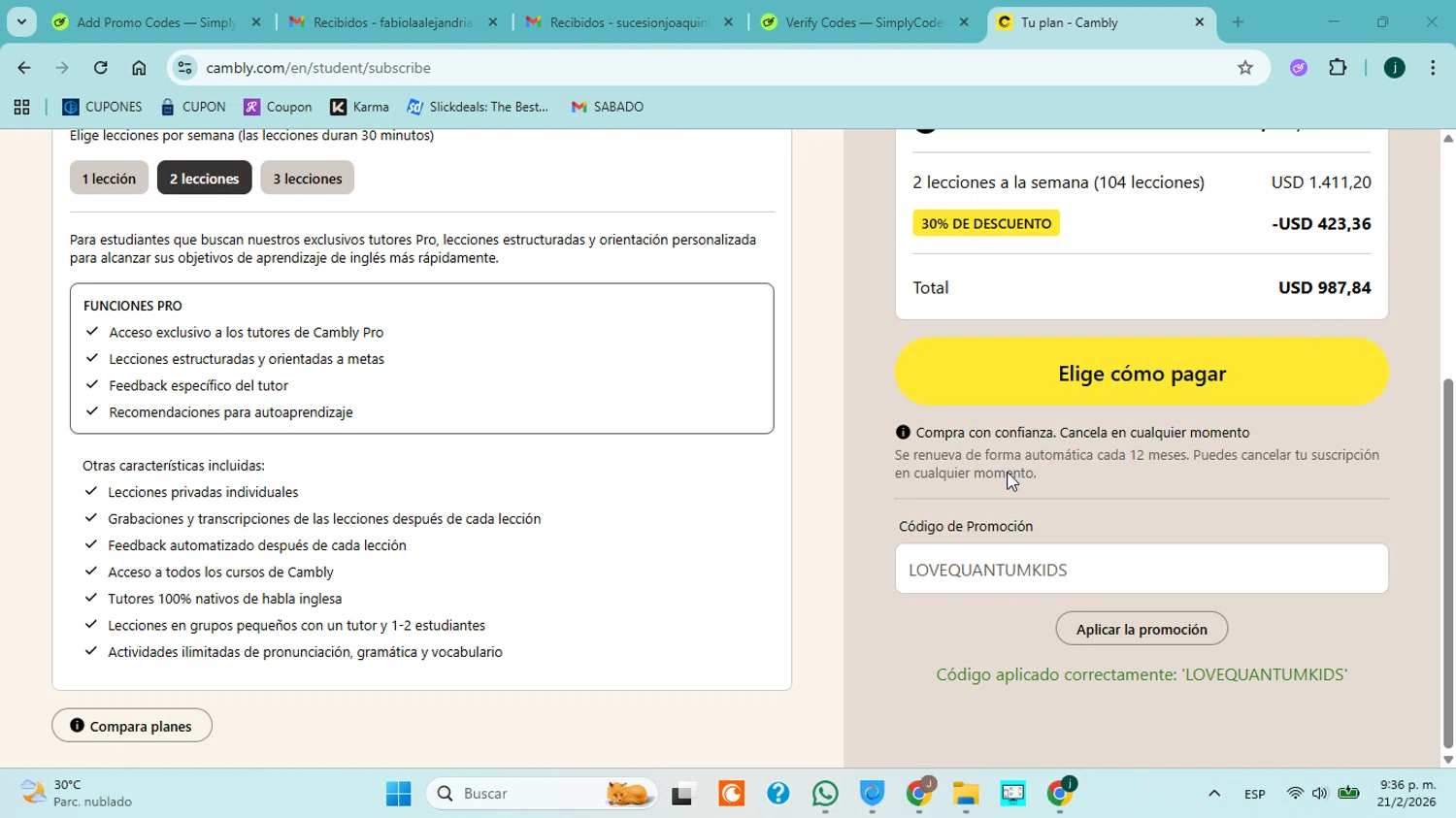Select the 1 lección option
This screenshot has width=1456, height=818.
coord(109,179)
